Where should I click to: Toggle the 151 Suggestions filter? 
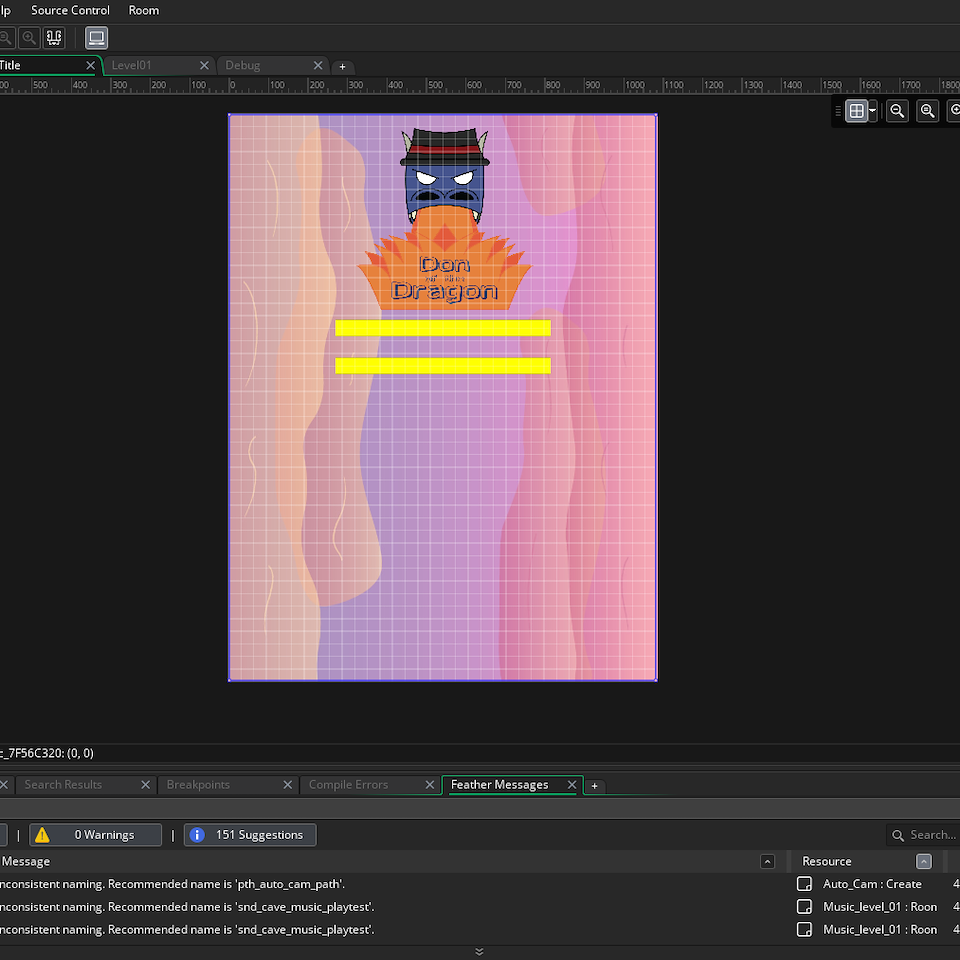[250, 835]
